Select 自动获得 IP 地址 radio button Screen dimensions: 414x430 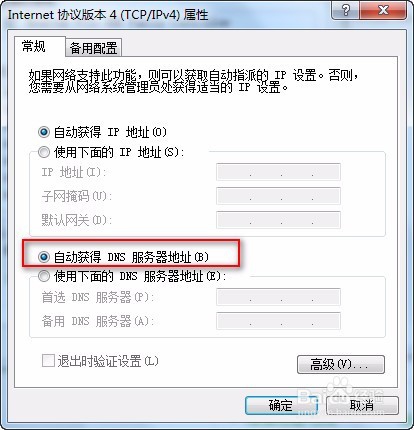[x=44, y=132]
